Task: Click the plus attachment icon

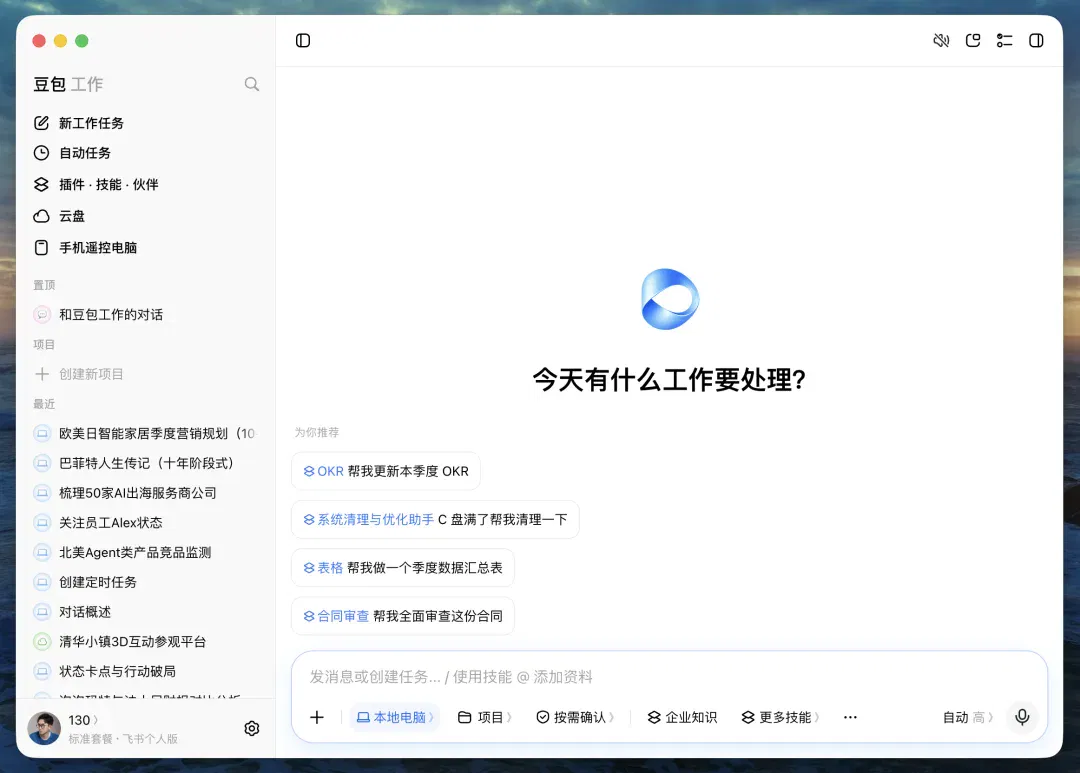Action: (317, 717)
